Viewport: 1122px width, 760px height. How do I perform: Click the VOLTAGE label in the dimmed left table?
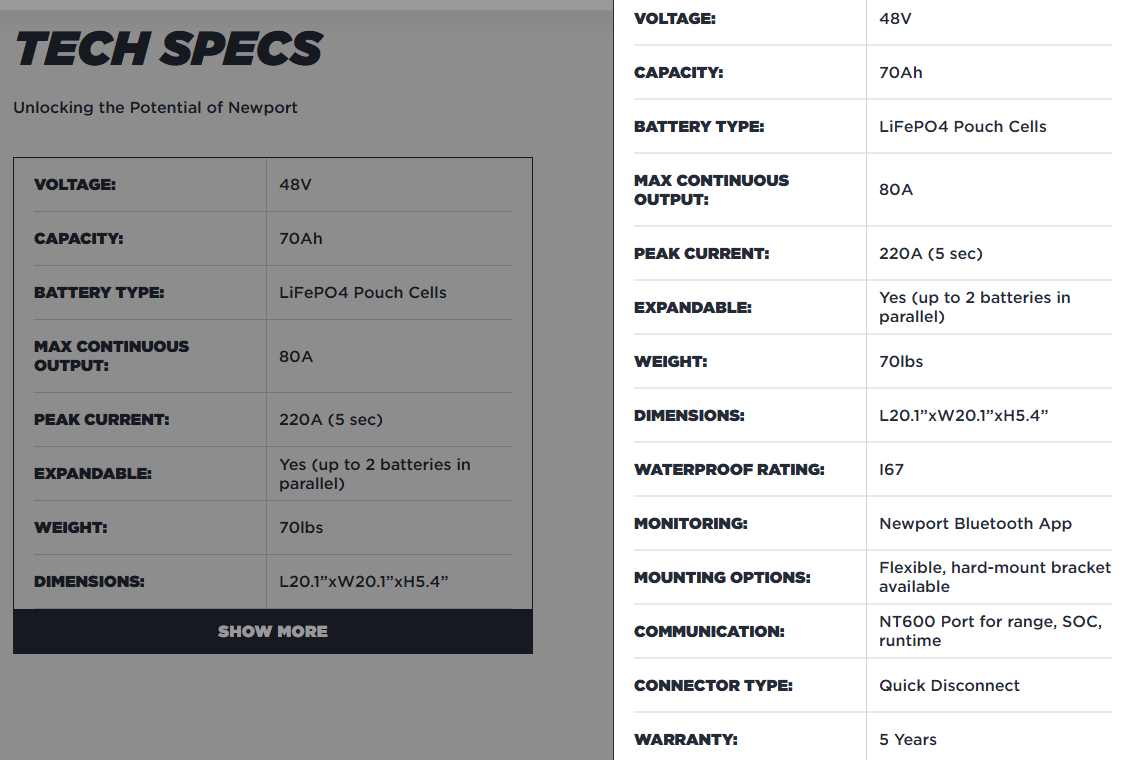point(75,185)
